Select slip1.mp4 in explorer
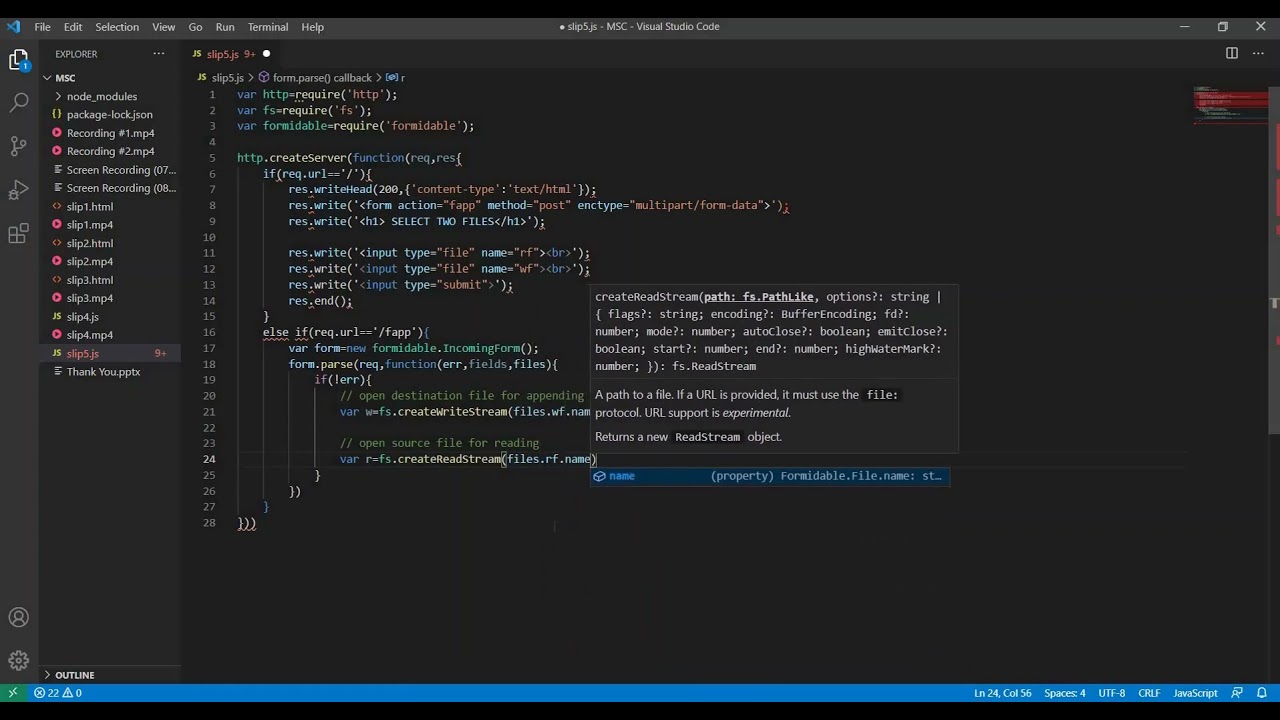Image resolution: width=1280 pixels, height=720 pixels. [110, 225]
